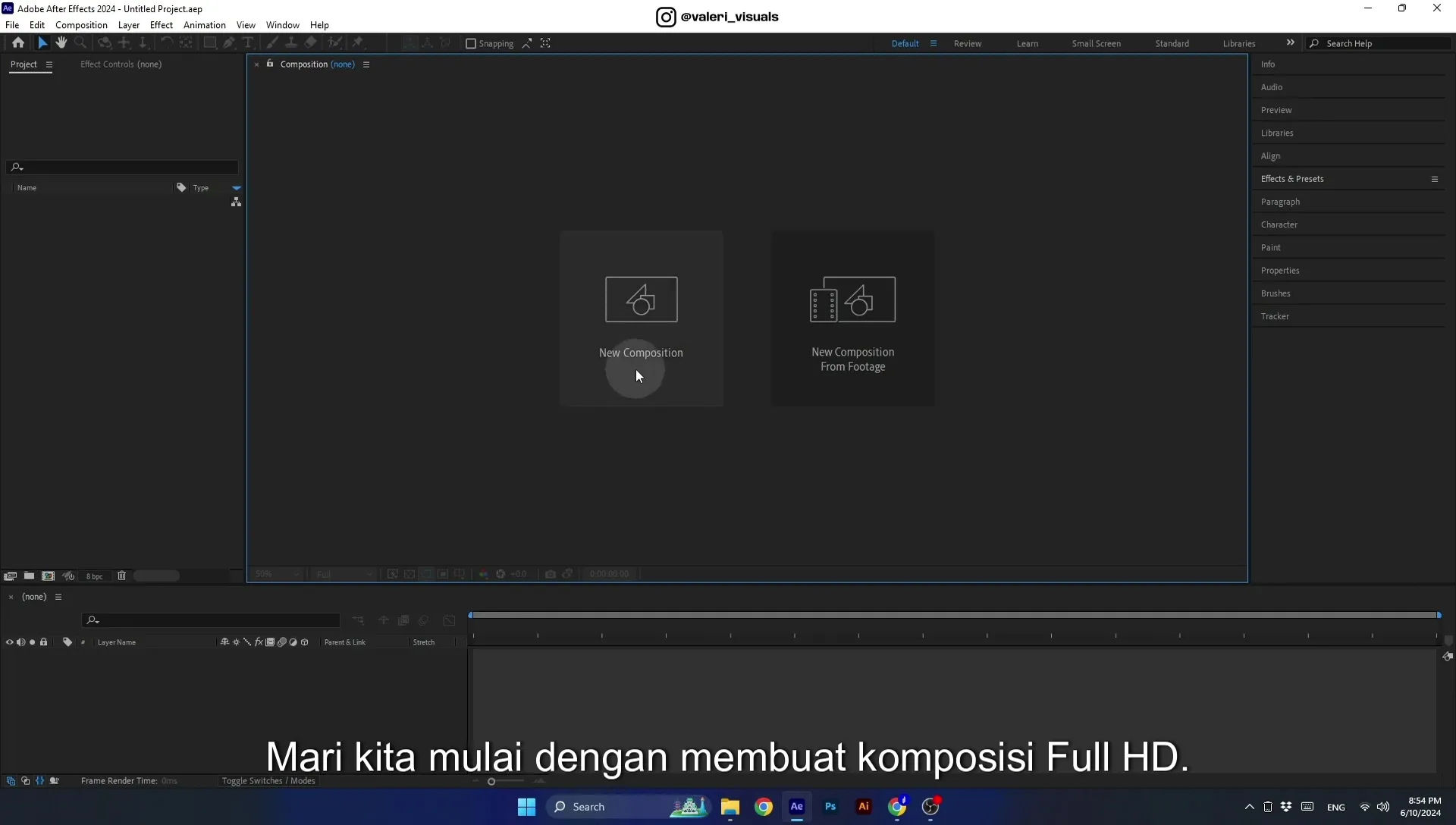Select the Brush tool
Viewport: 1456px width, 825px height.
271,43
